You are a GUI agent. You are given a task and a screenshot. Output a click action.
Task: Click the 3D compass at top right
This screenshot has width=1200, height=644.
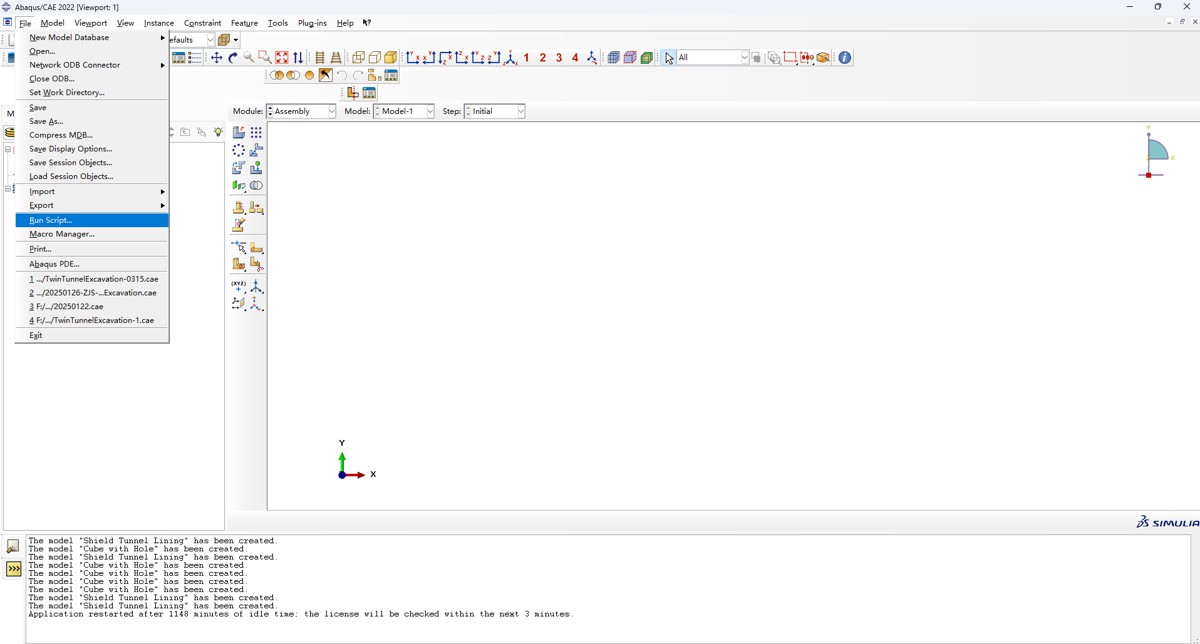tap(1155, 153)
